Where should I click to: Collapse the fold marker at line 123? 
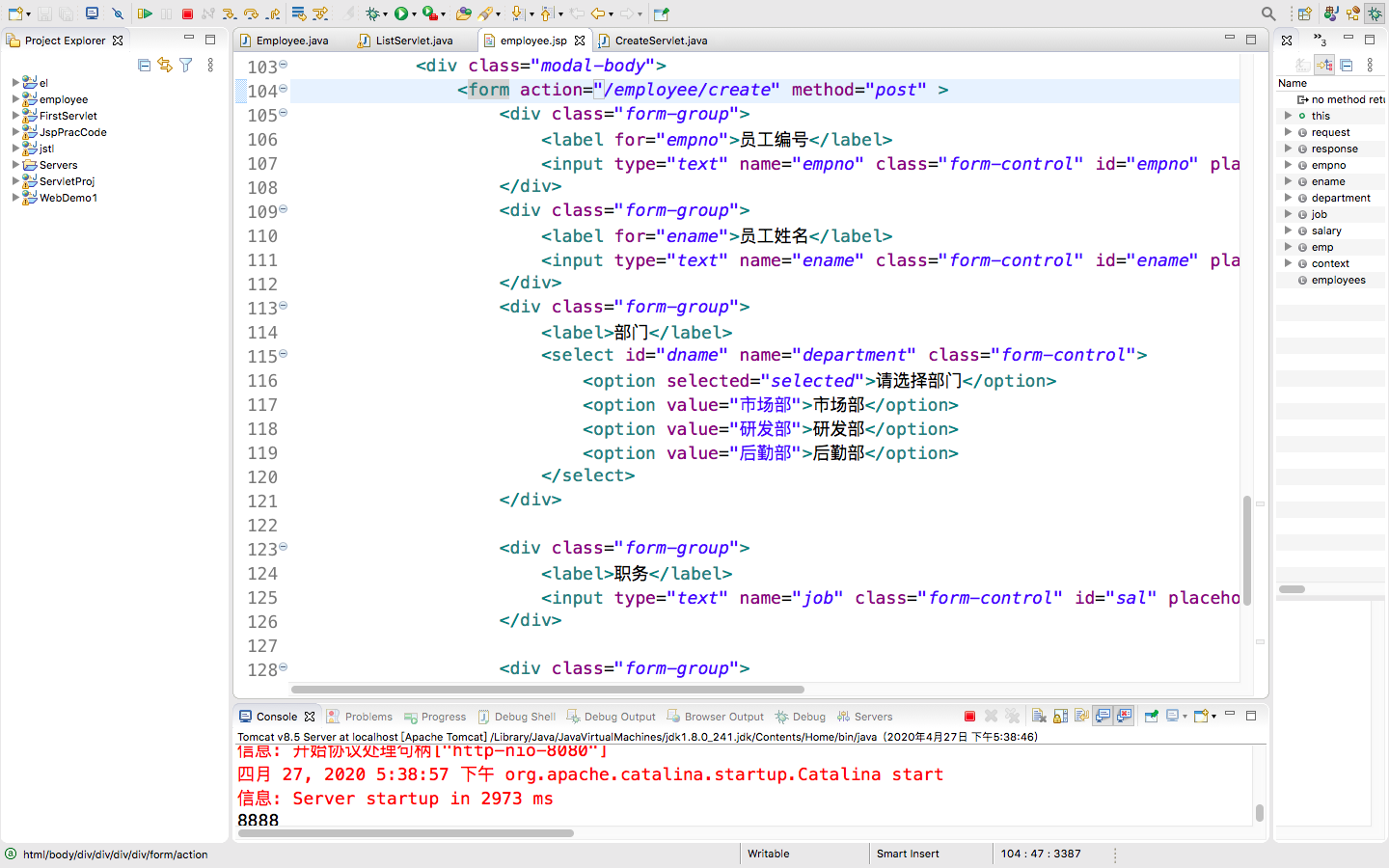click(x=284, y=547)
